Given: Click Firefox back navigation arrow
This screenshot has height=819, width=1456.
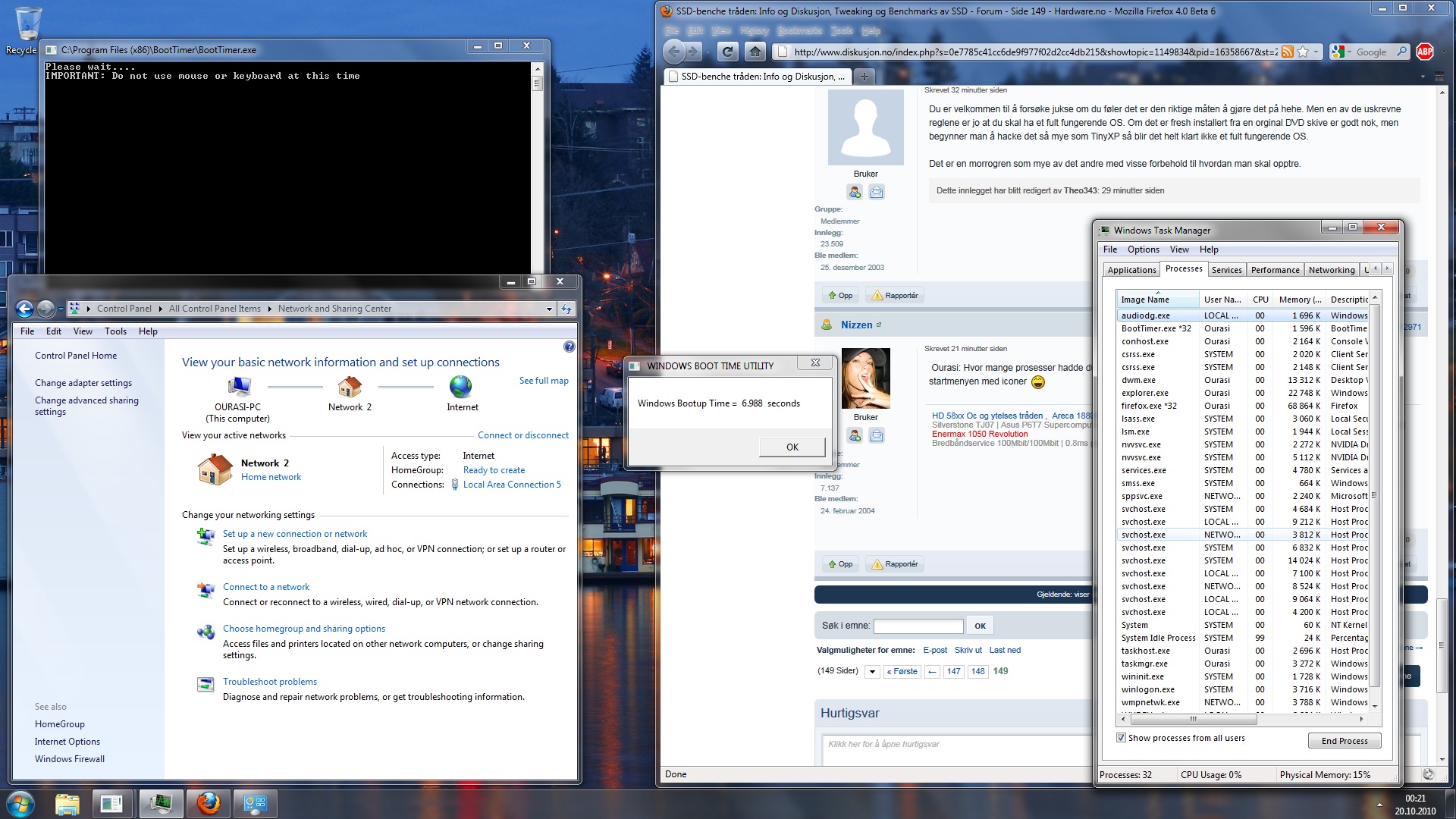Looking at the screenshot, I should coord(674,52).
